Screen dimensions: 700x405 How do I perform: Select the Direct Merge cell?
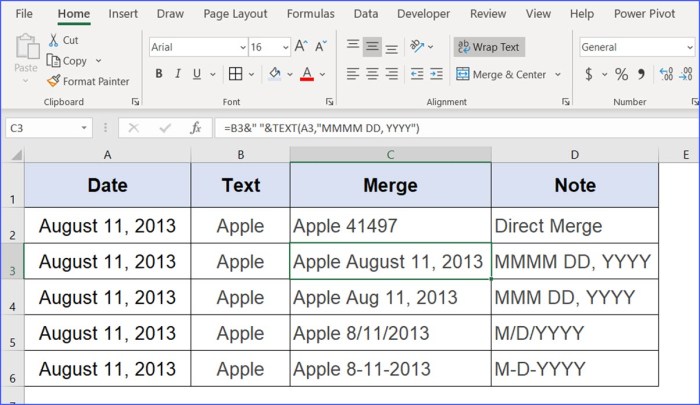click(x=575, y=225)
